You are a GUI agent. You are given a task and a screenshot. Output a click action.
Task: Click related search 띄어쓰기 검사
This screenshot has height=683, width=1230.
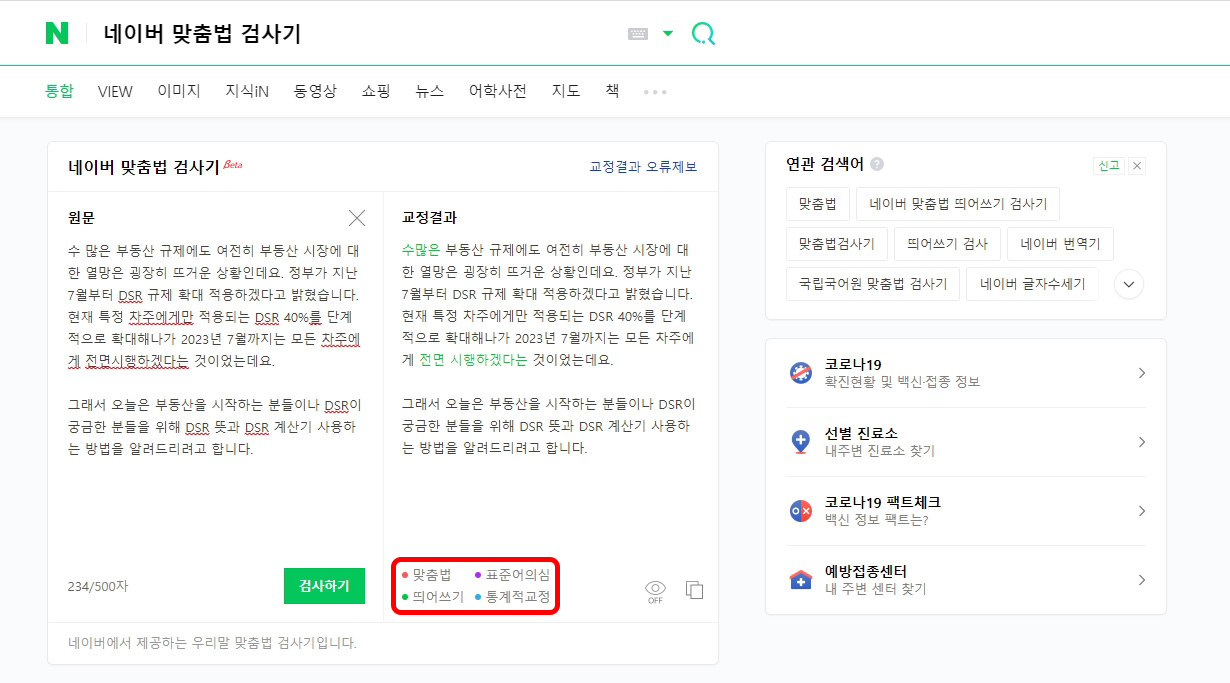947,244
